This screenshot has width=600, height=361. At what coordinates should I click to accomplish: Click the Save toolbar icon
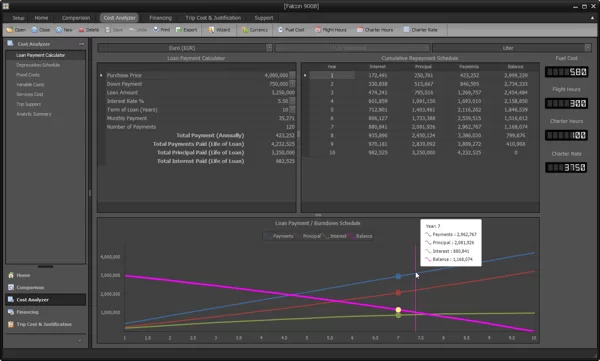(x=108, y=29)
